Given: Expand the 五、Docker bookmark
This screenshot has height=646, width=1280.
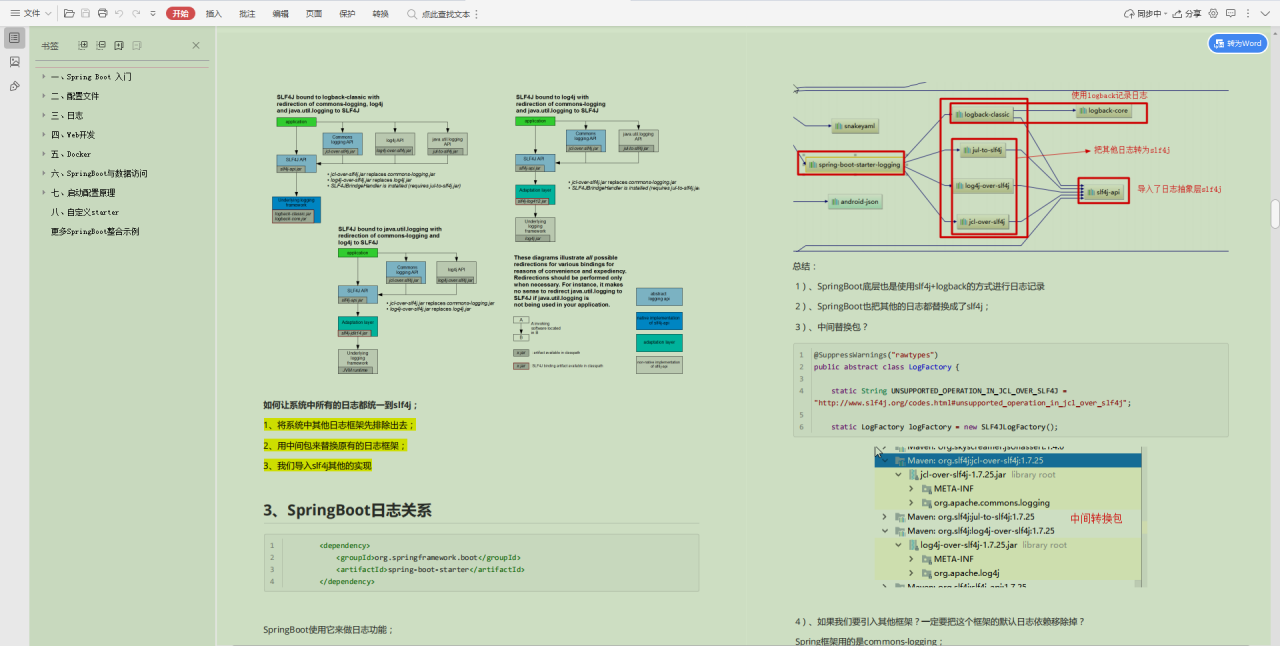Looking at the screenshot, I should [x=43, y=154].
